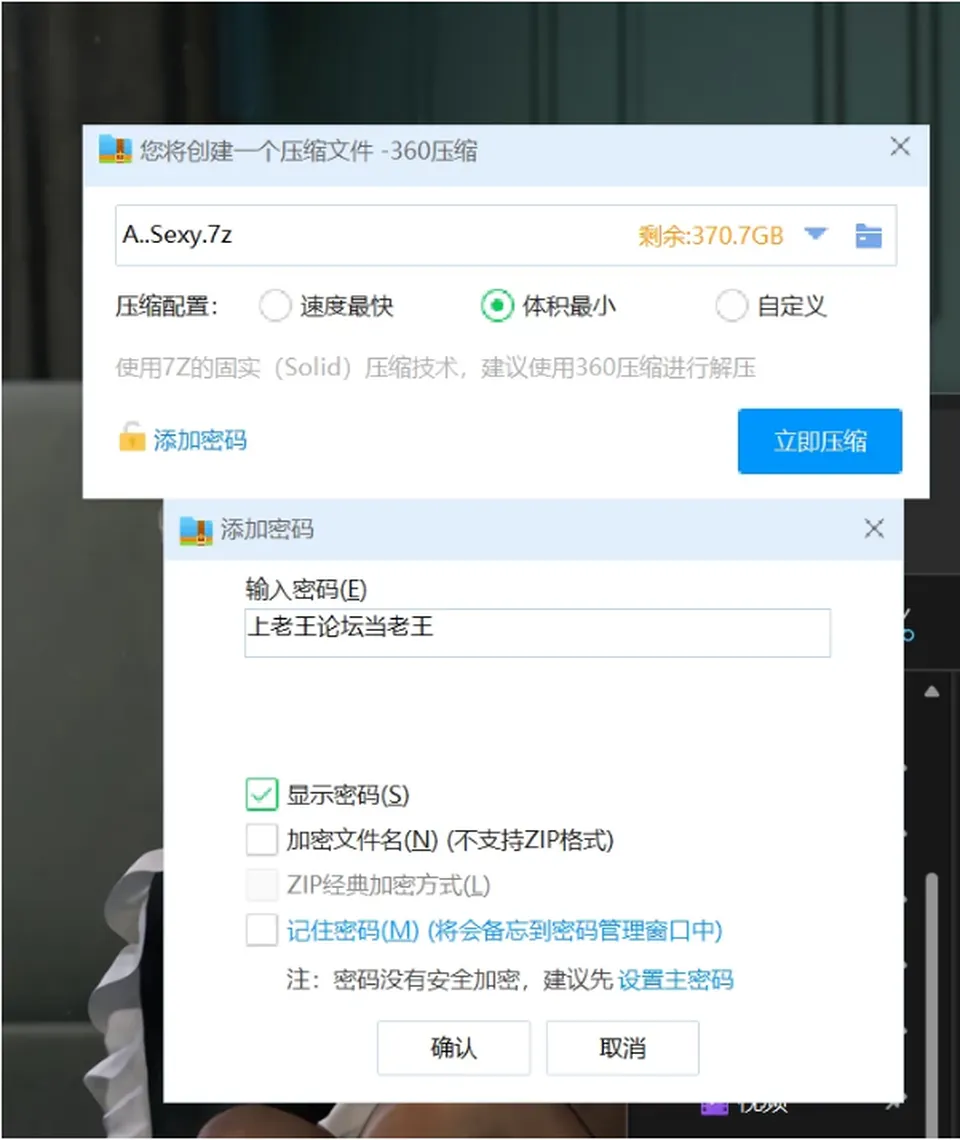Start compression with 立即压缩 button
The height and width of the screenshot is (1140, 960).
coord(820,441)
